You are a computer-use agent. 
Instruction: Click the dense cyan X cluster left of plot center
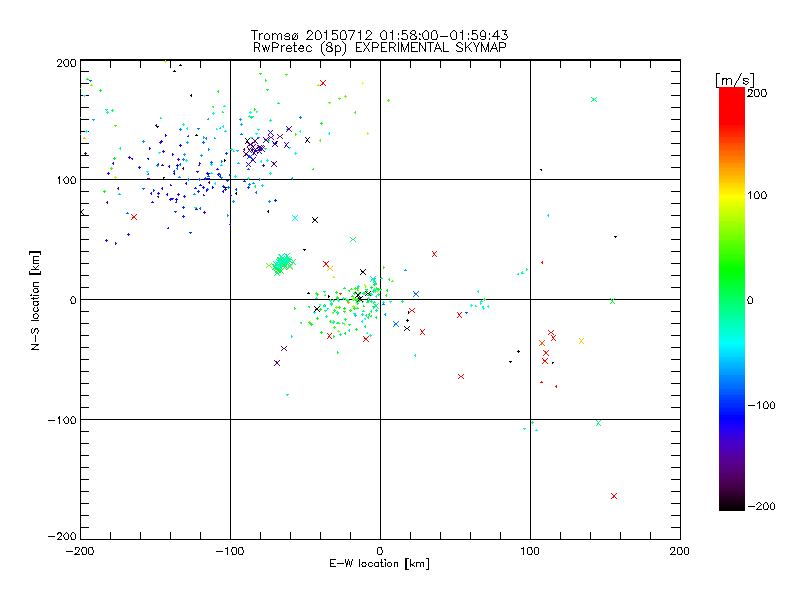pyautogui.click(x=282, y=263)
